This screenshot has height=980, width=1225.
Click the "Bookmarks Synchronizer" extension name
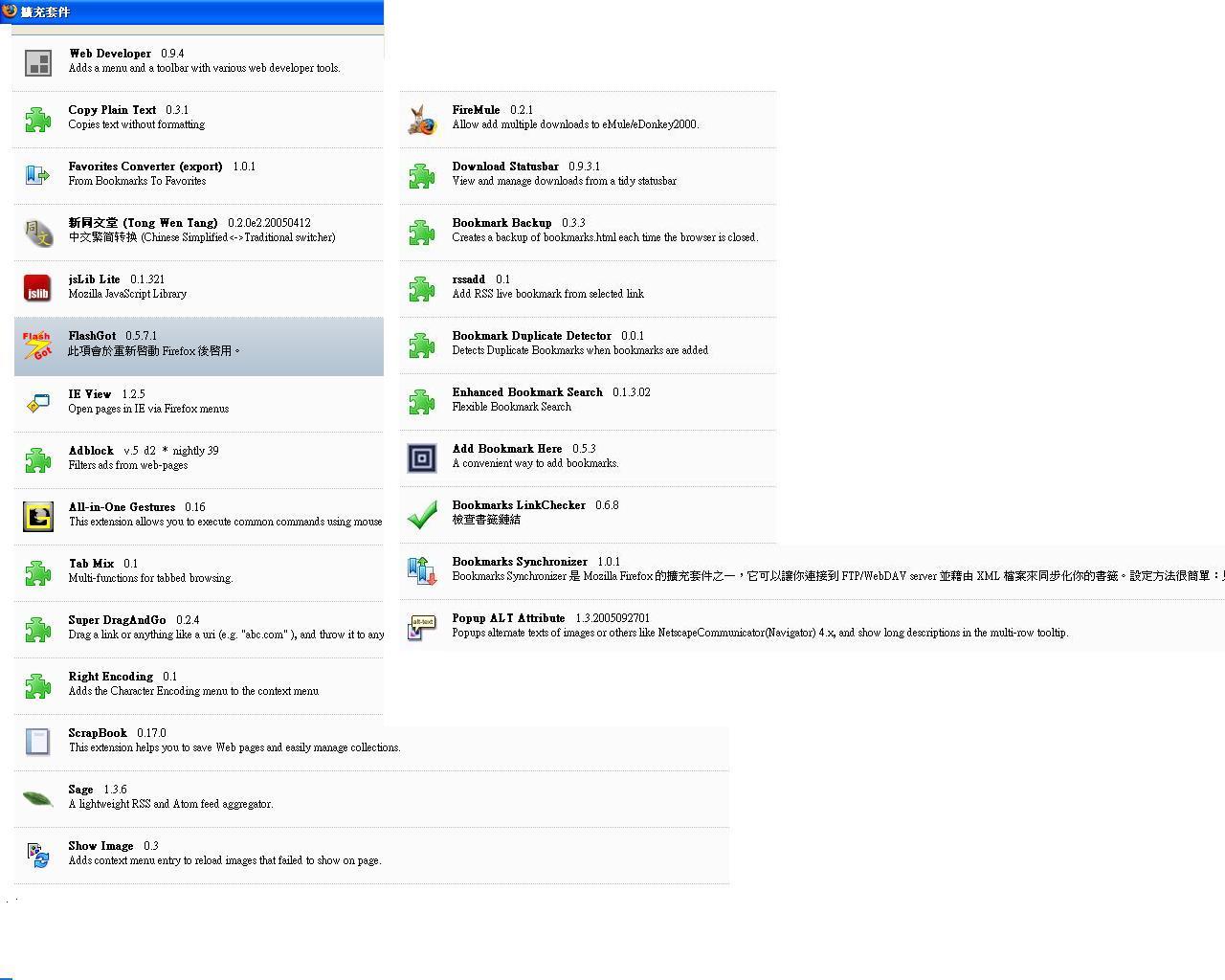point(520,562)
